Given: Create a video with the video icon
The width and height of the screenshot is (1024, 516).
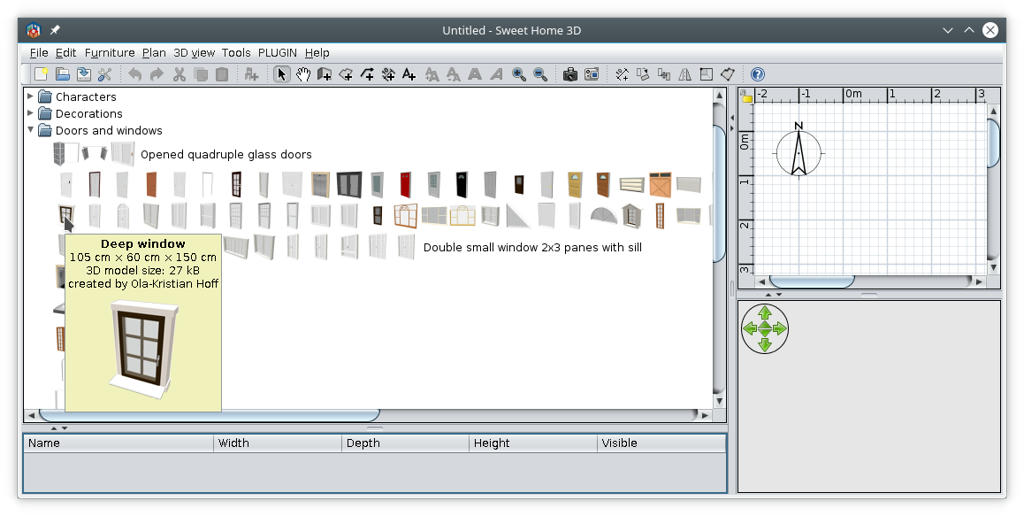Looking at the screenshot, I should 592,74.
